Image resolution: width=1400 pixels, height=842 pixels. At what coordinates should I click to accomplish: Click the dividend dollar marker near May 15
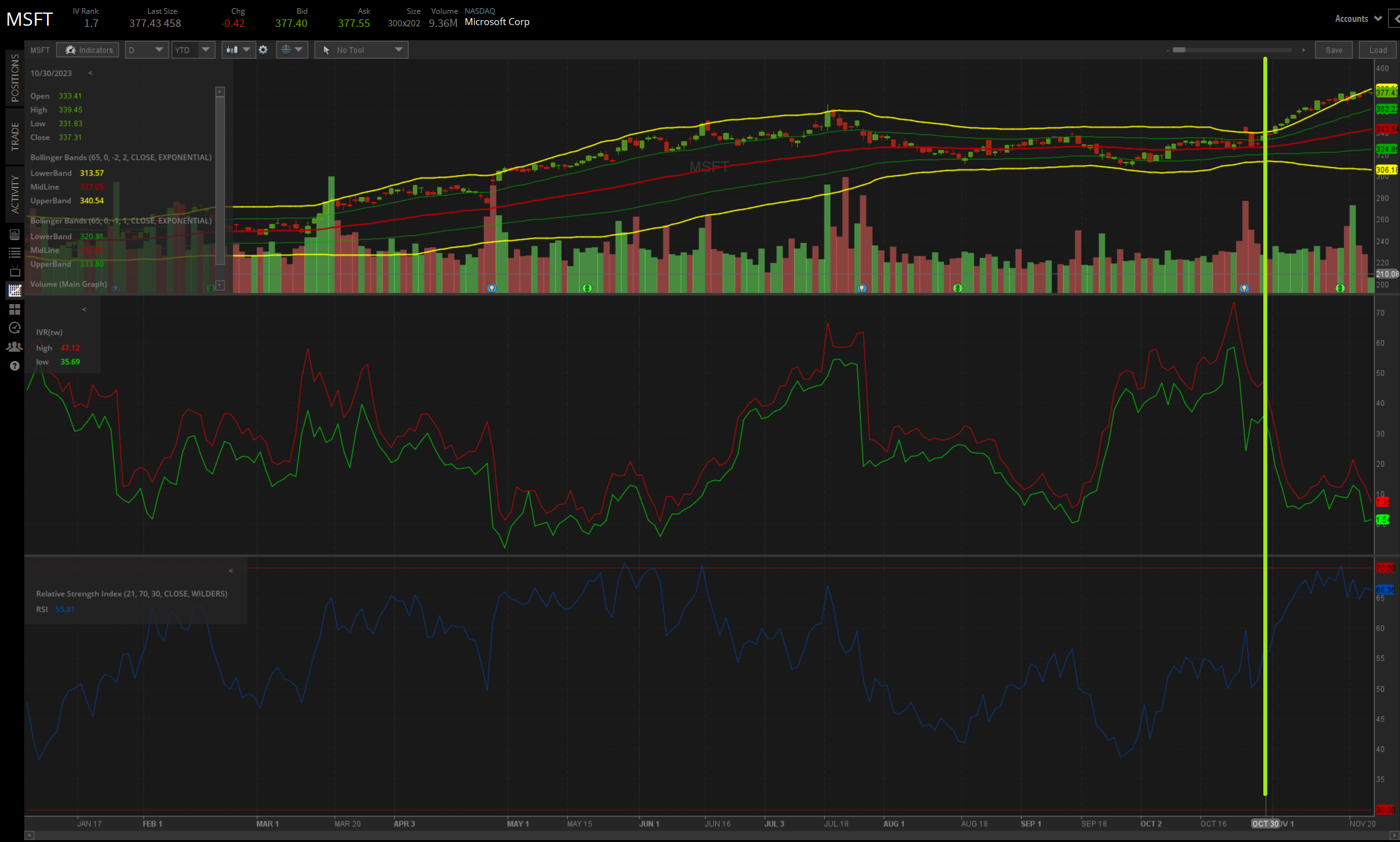pos(587,288)
